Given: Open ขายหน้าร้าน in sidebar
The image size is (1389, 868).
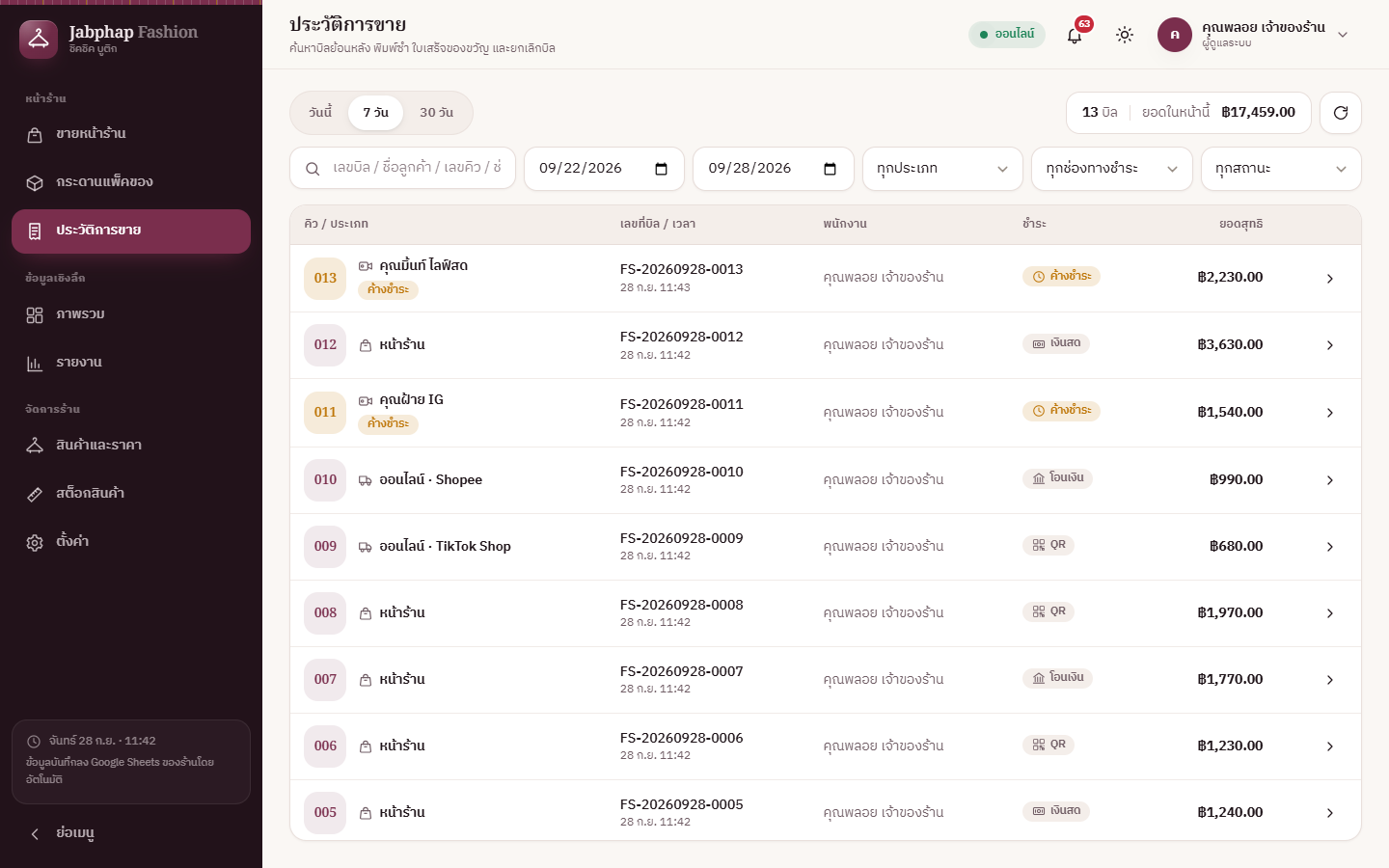Looking at the screenshot, I should pos(131,134).
